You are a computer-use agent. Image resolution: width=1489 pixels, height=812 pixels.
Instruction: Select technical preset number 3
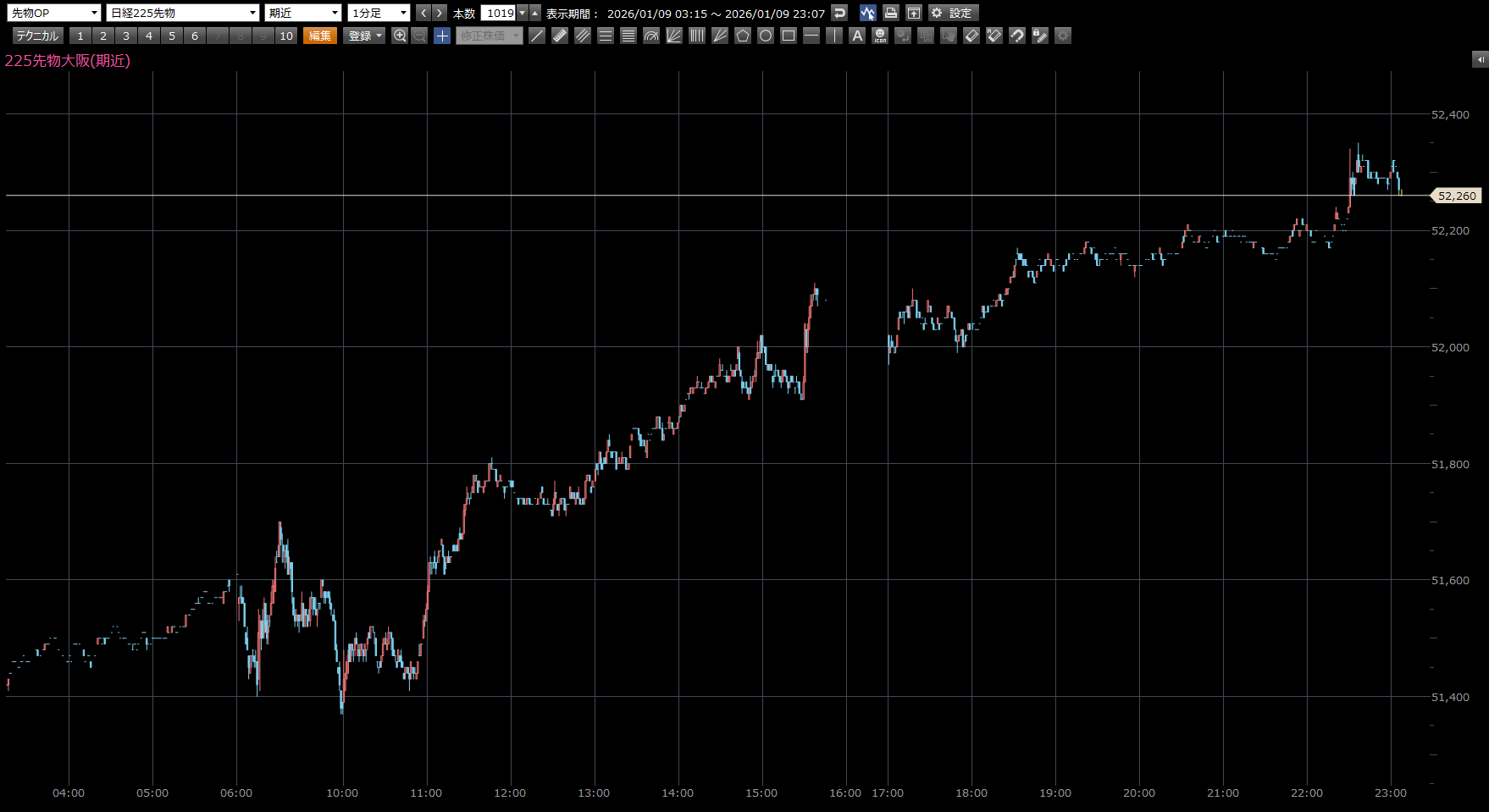126,36
